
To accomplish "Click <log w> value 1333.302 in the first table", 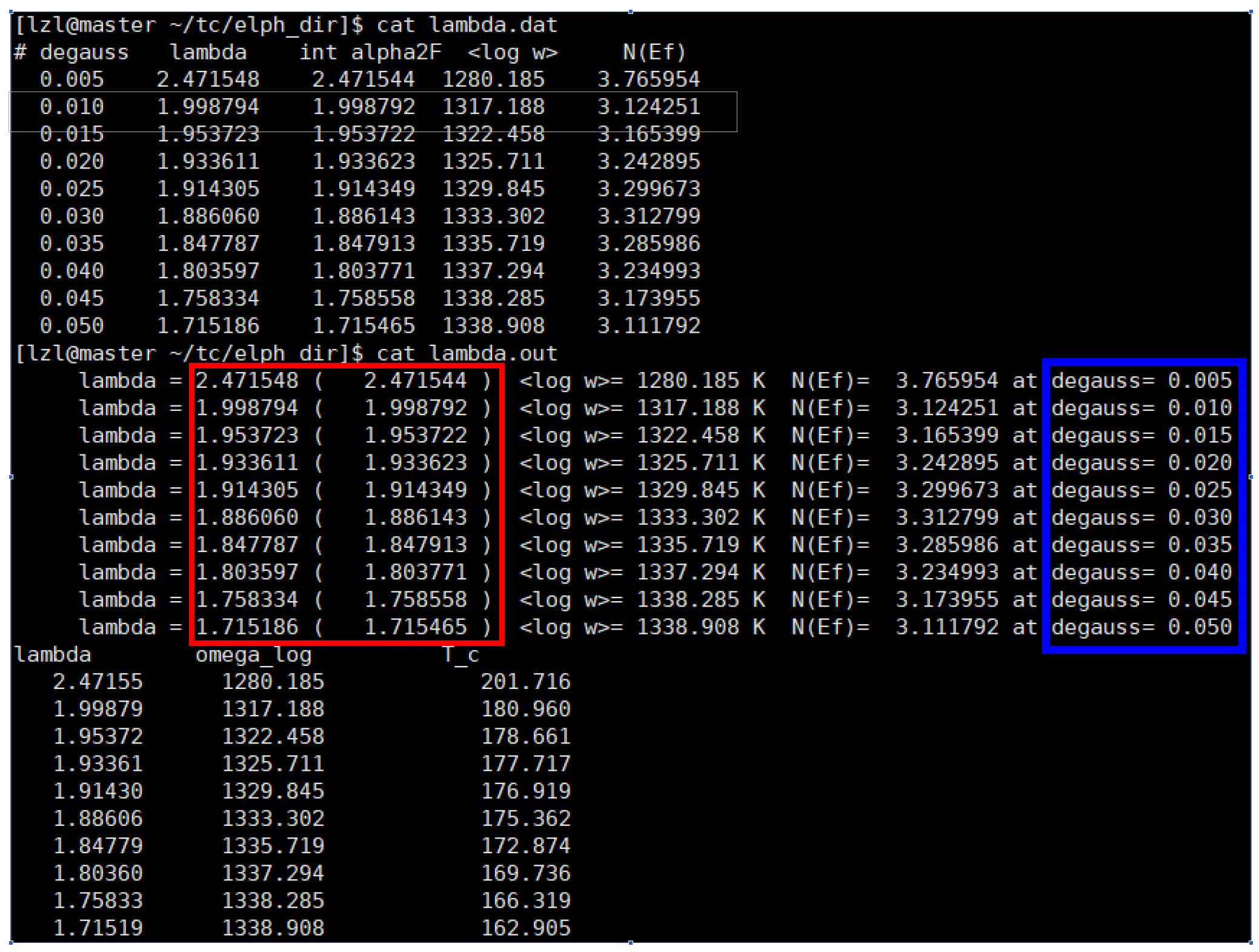I will coord(493,216).
